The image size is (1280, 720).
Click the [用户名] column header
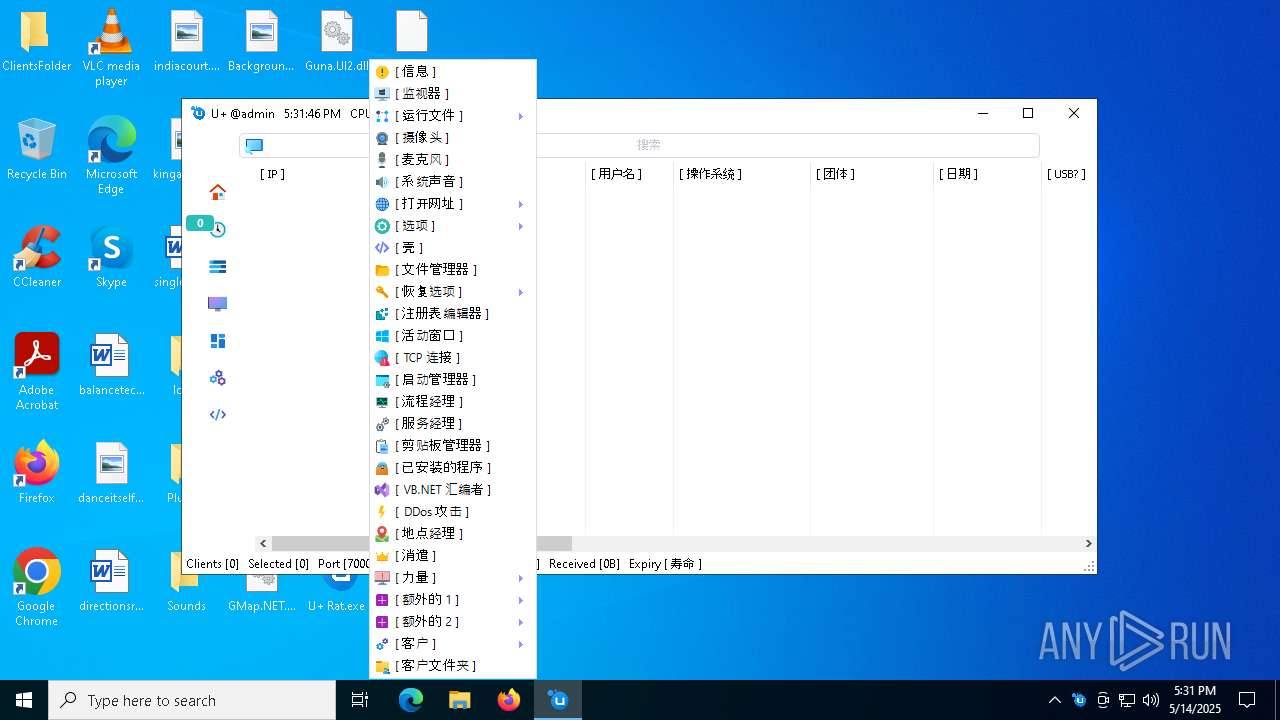(616, 174)
